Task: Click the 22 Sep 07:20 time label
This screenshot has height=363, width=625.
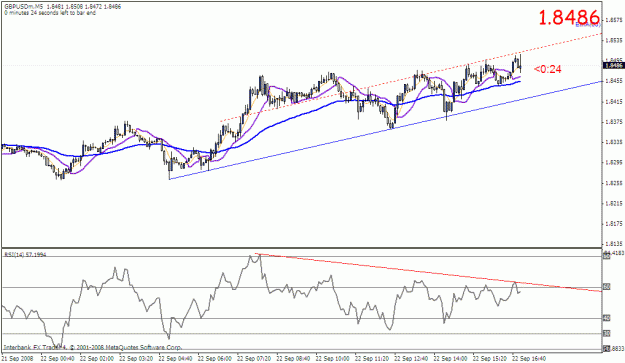Action: click(254, 359)
